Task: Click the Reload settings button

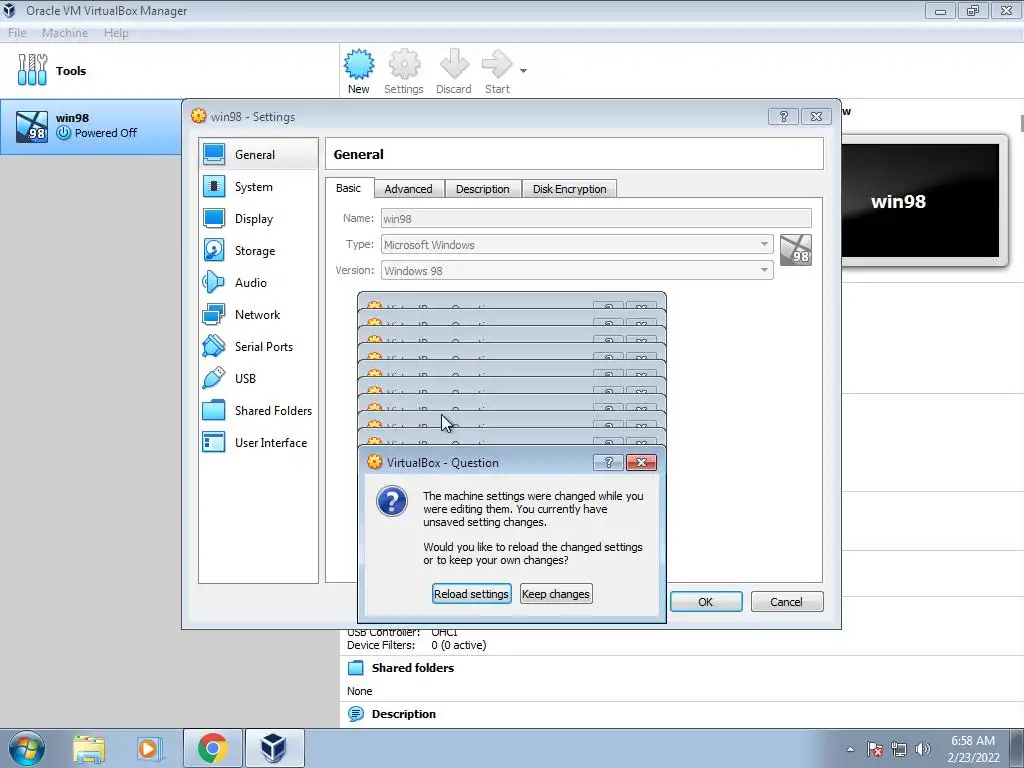Action: click(x=472, y=594)
